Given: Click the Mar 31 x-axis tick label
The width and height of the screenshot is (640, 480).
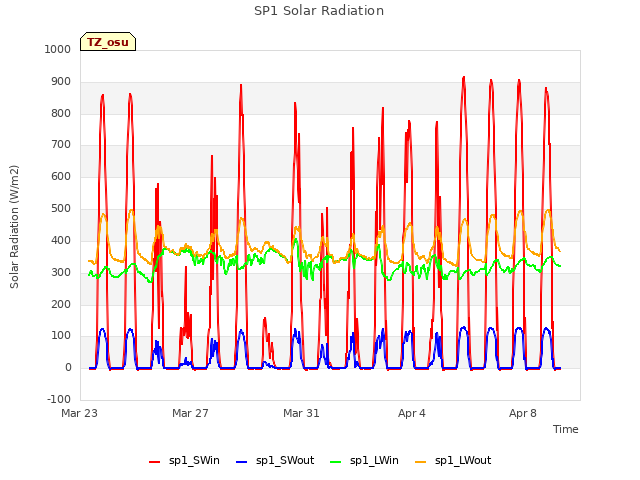Looking at the screenshot, I should 301,413.
